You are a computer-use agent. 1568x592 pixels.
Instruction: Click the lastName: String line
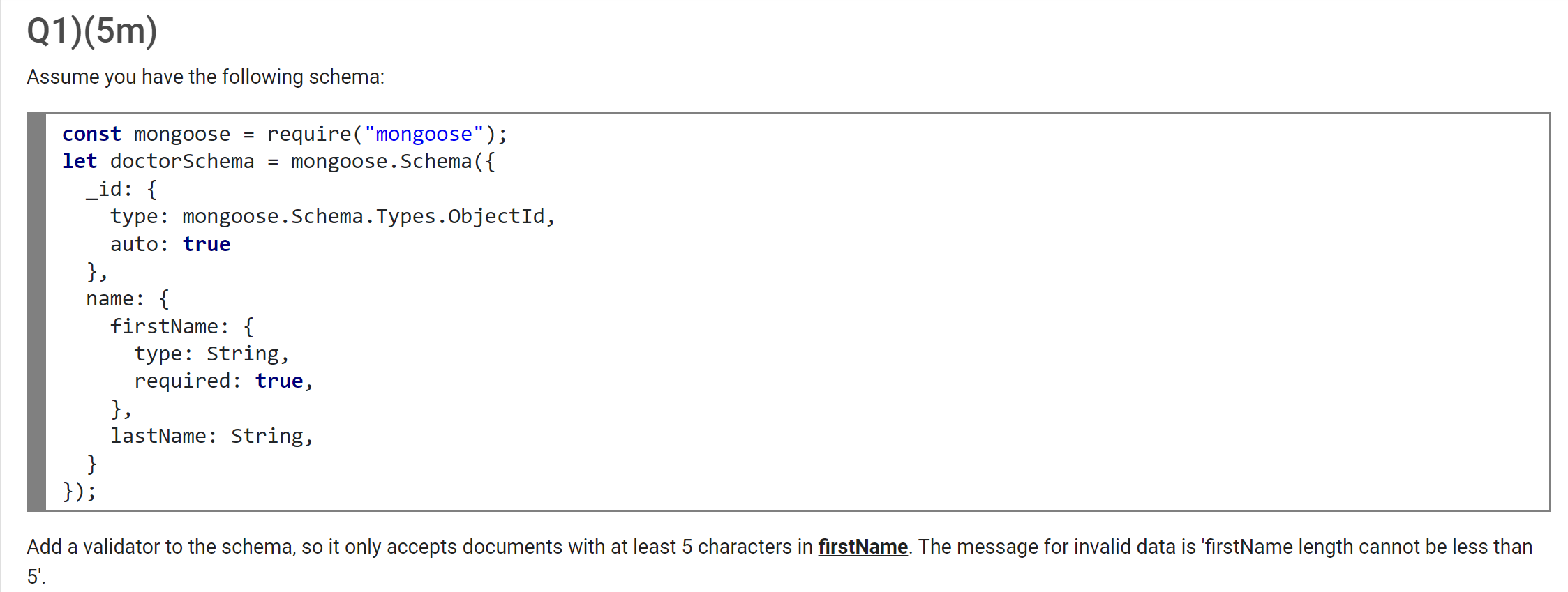click(212, 436)
